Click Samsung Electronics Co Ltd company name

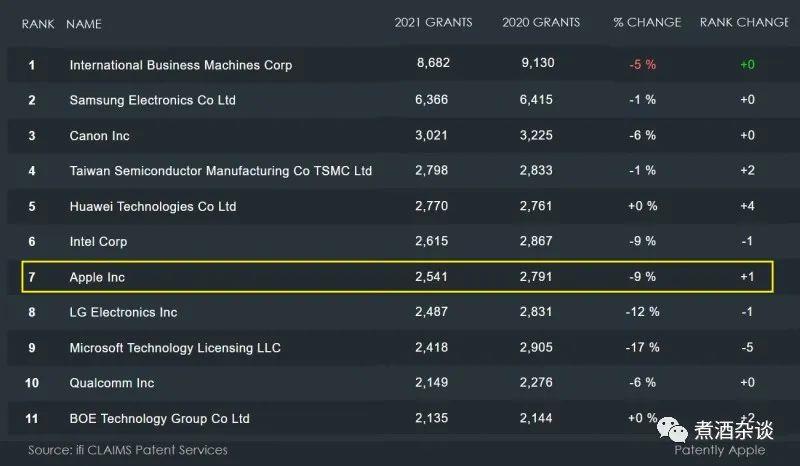(x=152, y=100)
